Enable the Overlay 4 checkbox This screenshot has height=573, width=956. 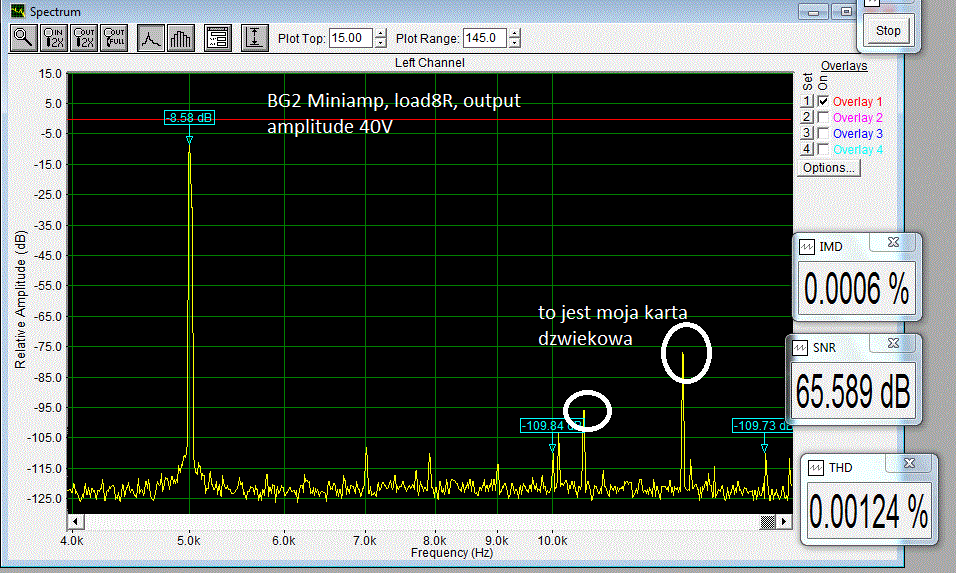tap(823, 149)
